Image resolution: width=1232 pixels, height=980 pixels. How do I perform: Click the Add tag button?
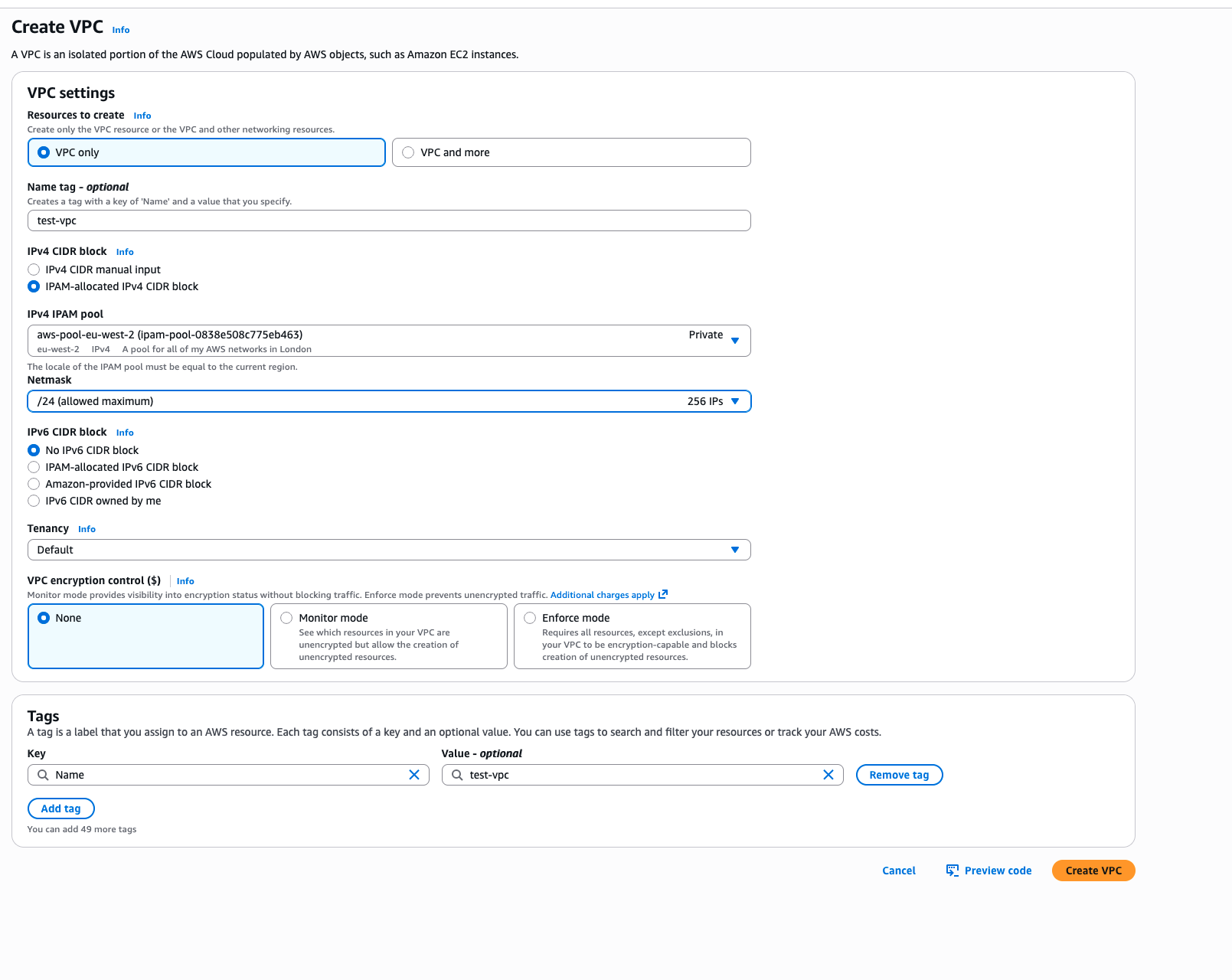pos(61,808)
